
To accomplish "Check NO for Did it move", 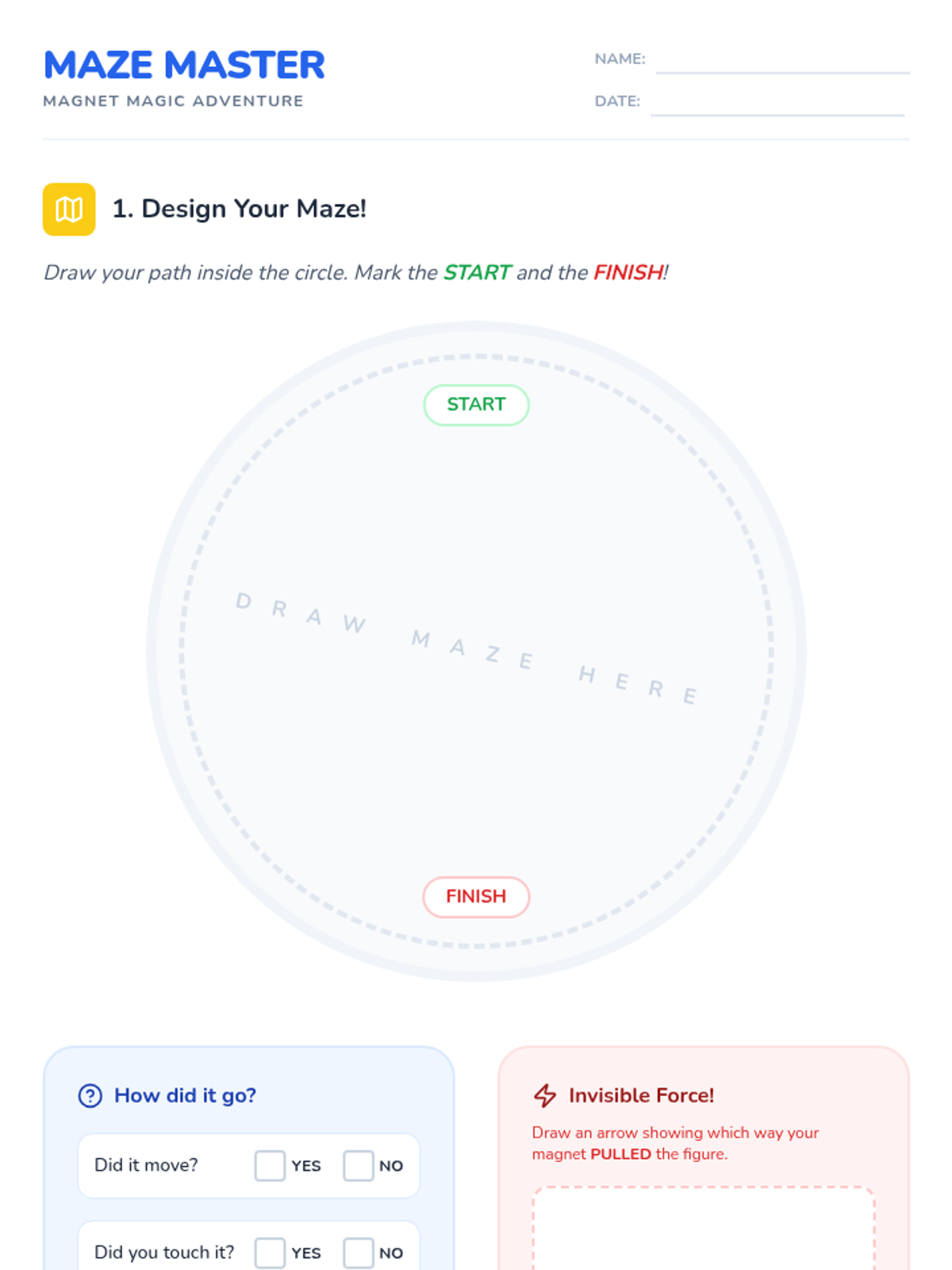I will [359, 1165].
